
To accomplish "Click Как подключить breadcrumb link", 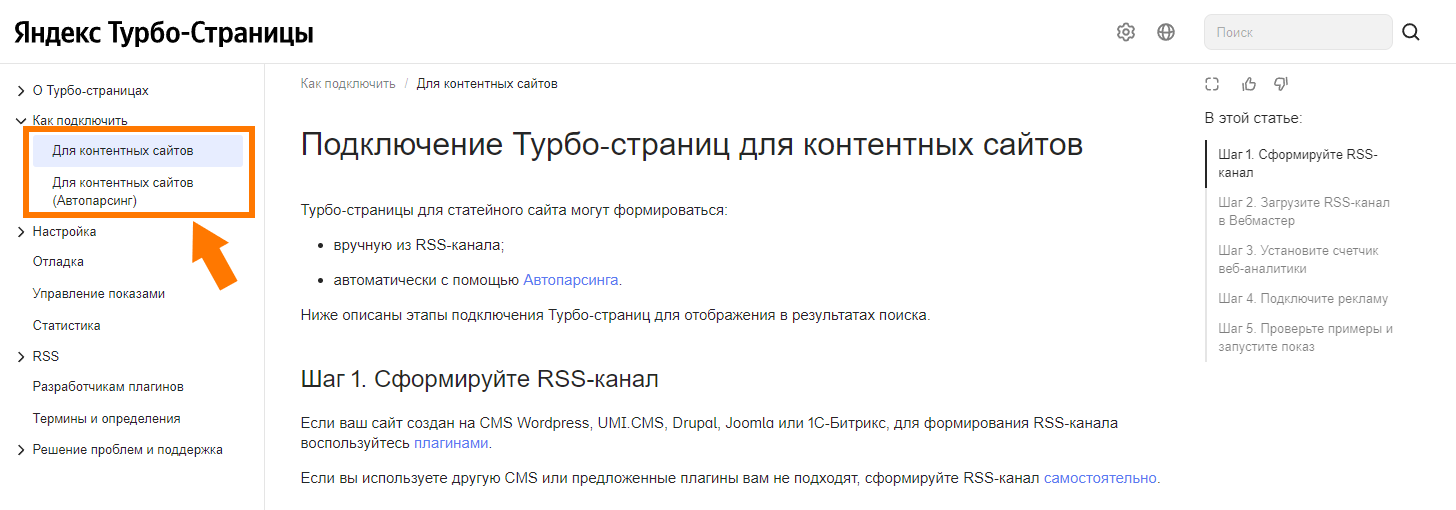I will 348,84.
